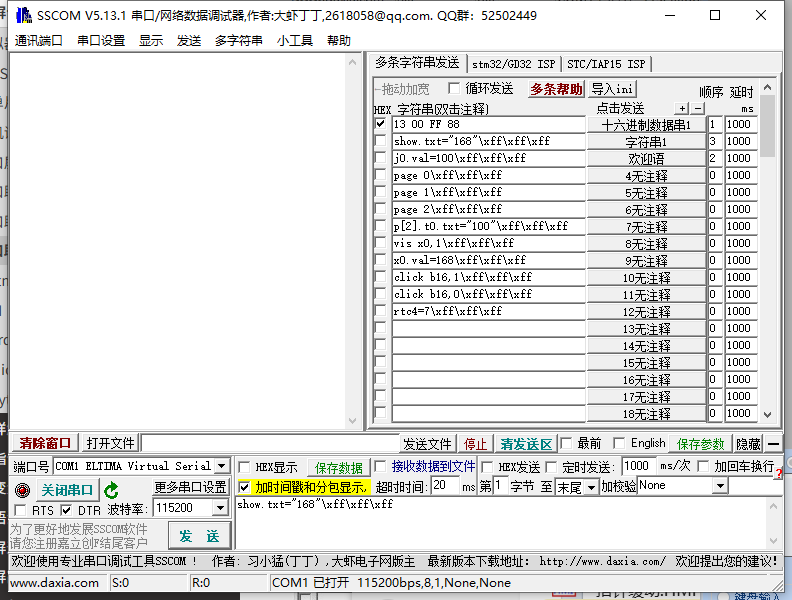Toggle the HEX checkbox for row 13 00 FF 88

[380, 124]
